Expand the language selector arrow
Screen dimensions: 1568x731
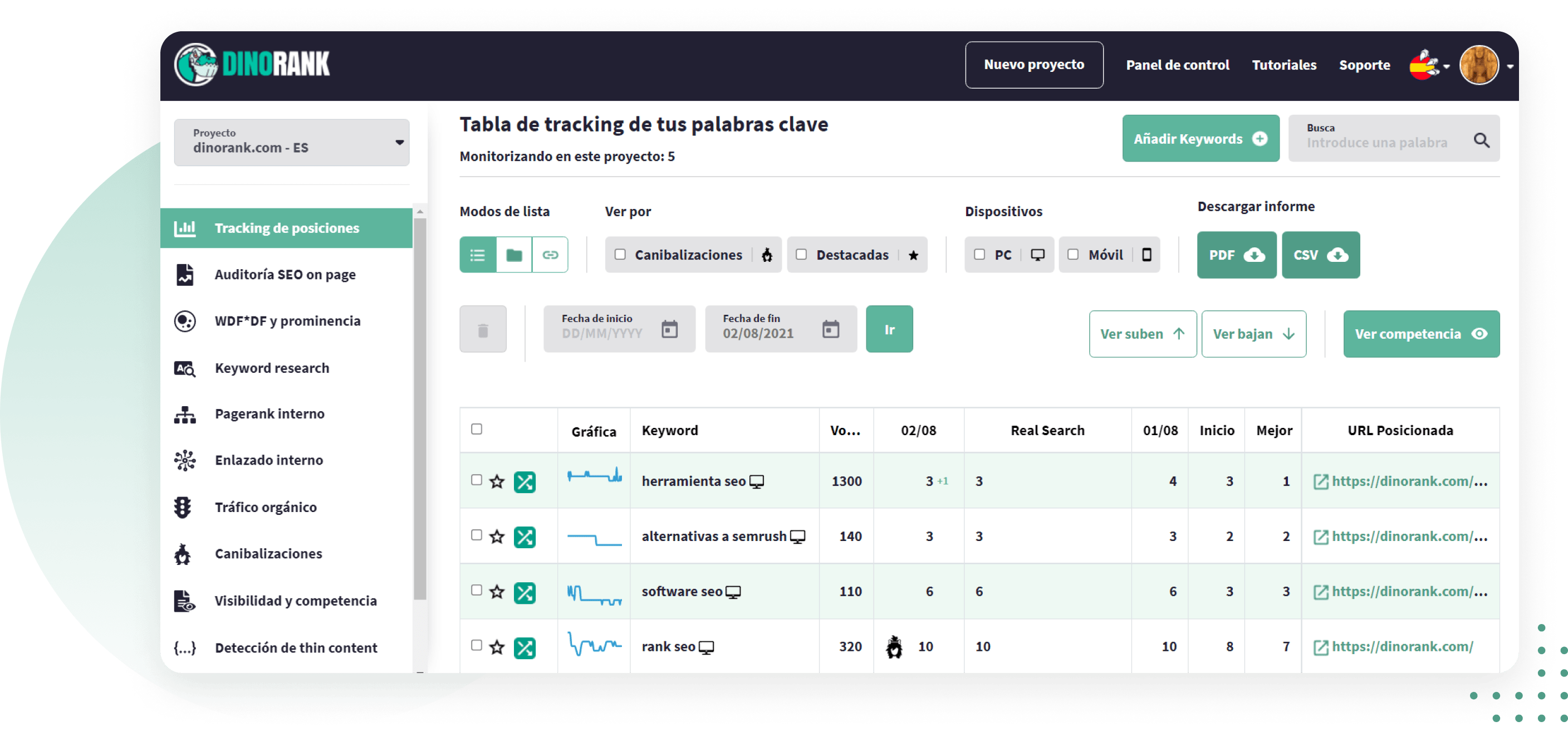pyautogui.click(x=1446, y=66)
